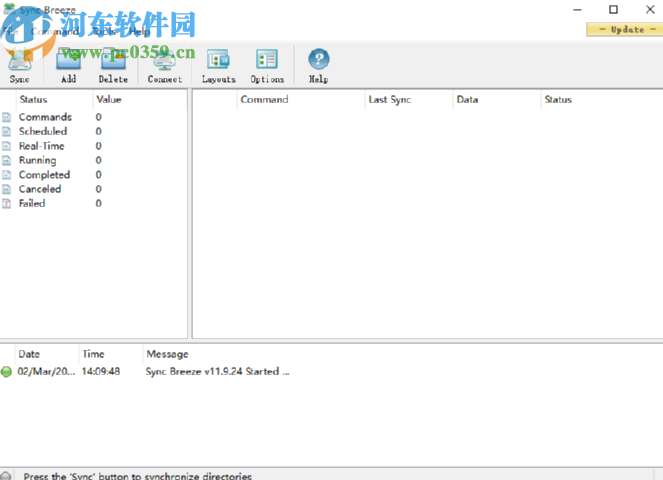Click the Status column header in left panel
The height and width of the screenshot is (480, 663).
[x=54, y=100]
